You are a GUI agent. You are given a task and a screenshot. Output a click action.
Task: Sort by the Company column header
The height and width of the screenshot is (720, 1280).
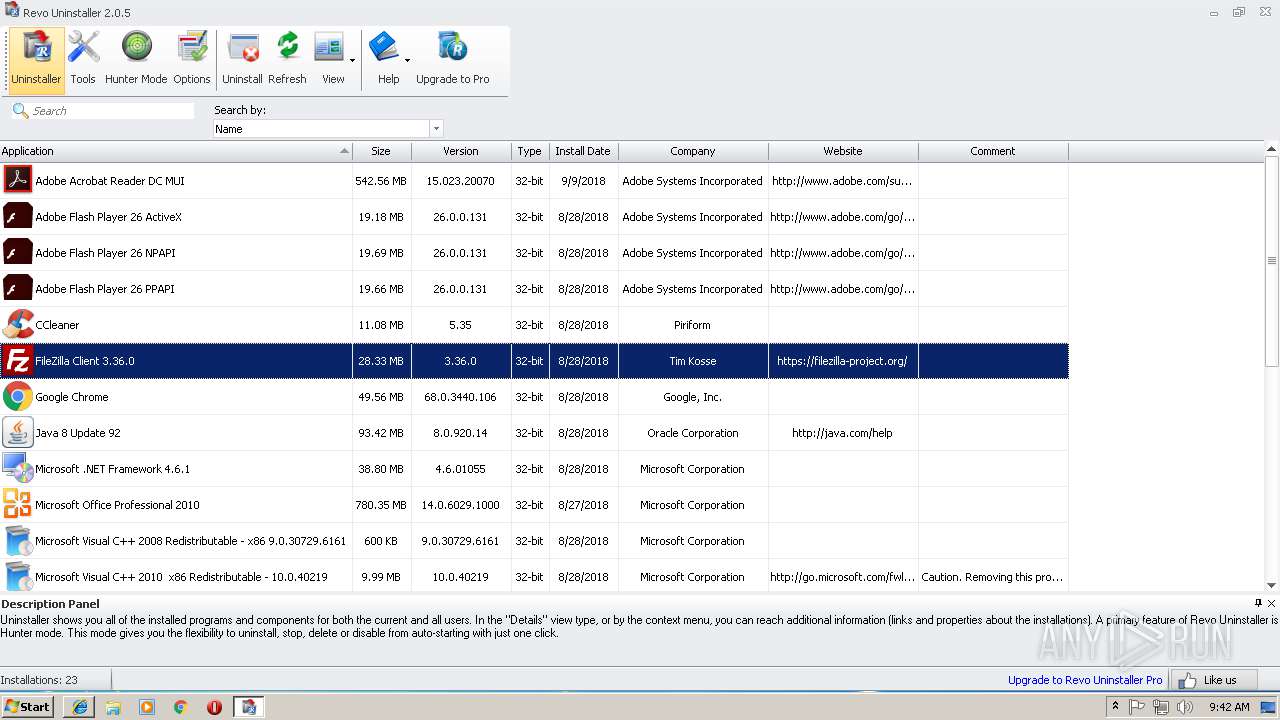pos(693,151)
